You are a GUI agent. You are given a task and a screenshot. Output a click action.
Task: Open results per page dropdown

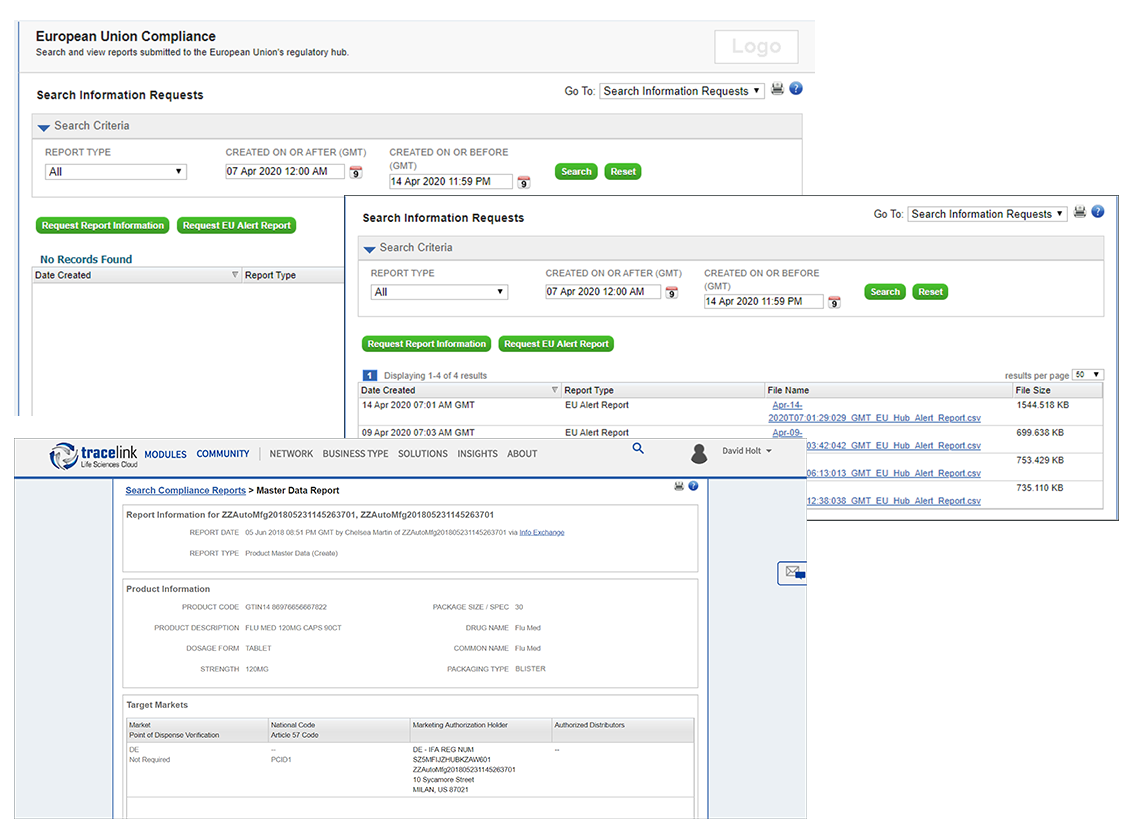1087,375
